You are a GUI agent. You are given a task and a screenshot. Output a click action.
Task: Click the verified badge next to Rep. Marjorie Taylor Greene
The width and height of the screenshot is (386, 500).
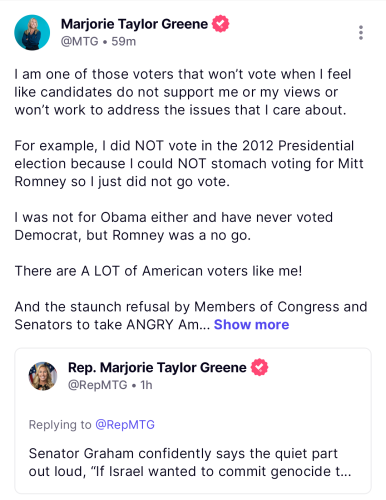259,367
